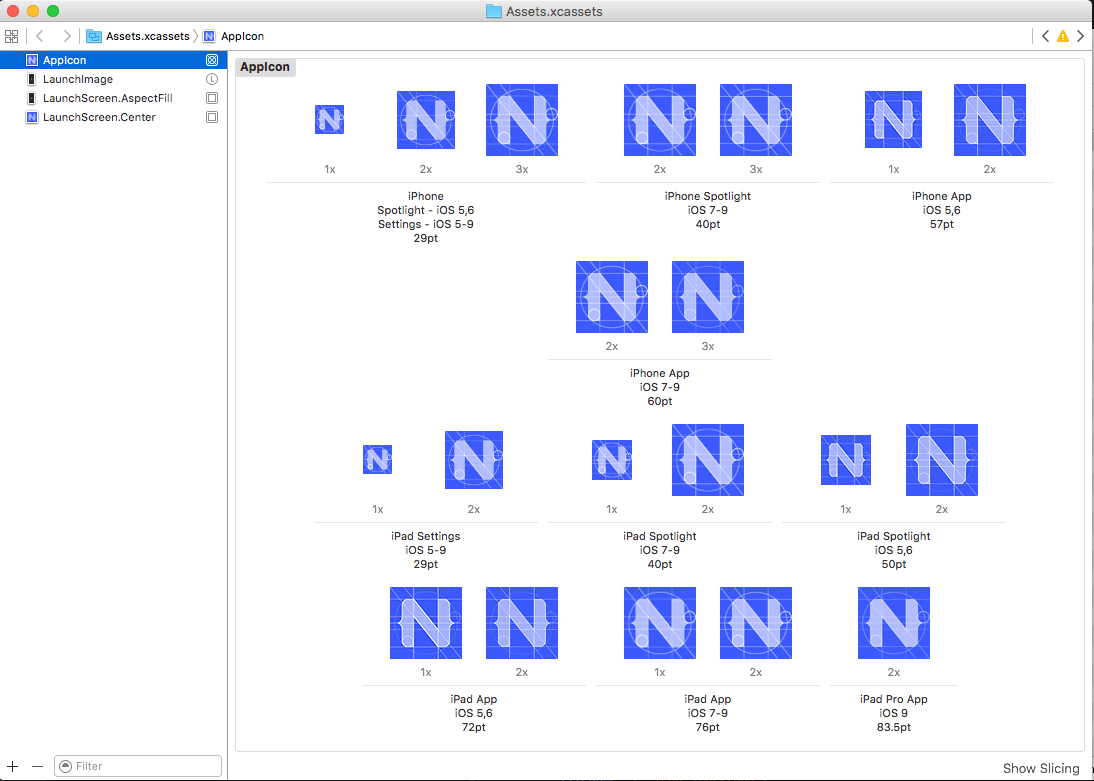This screenshot has width=1094, height=781.
Task: Click the warning triangle in the jump bar
Action: [x=1062, y=36]
